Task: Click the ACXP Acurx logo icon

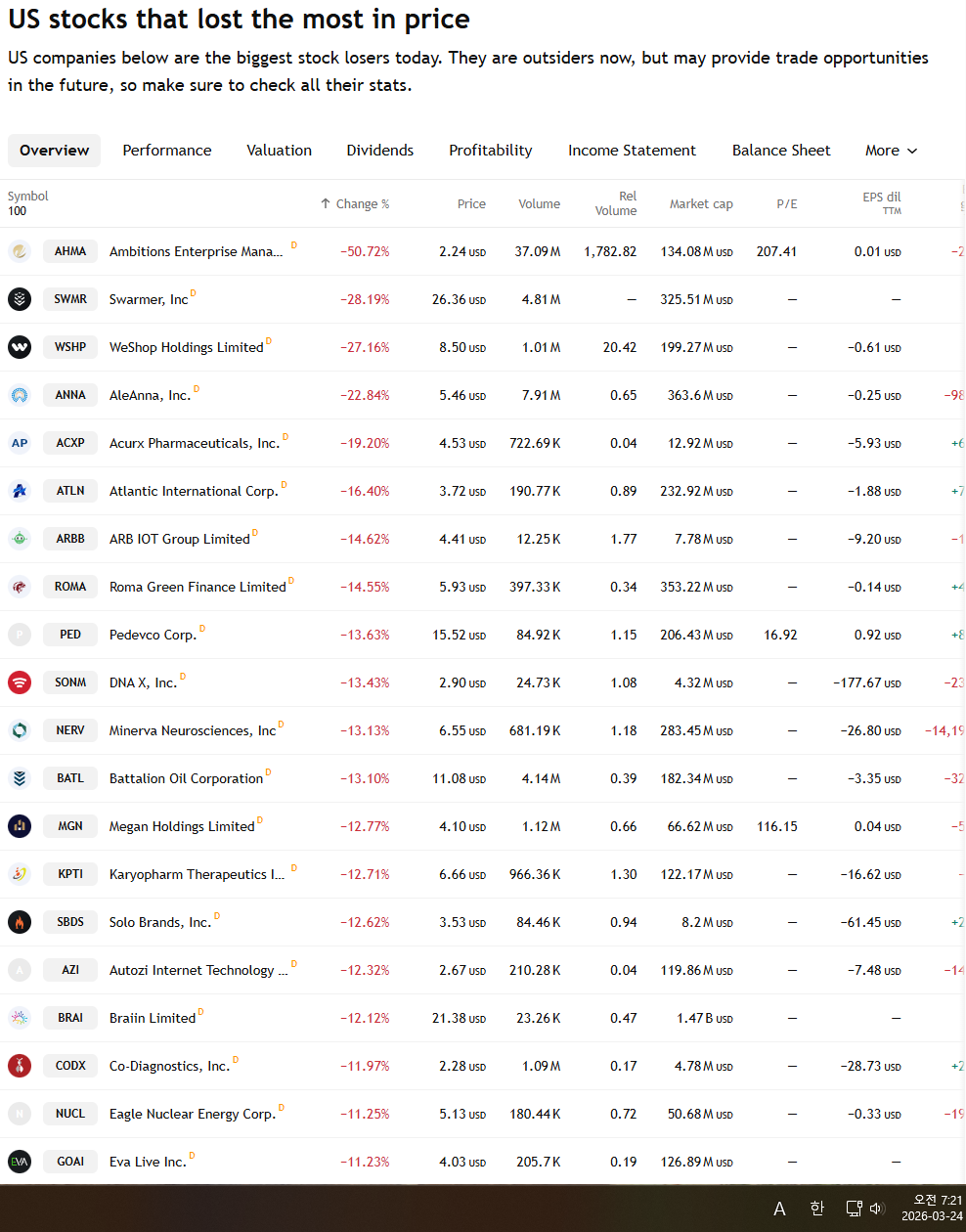Action: click(x=20, y=443)
